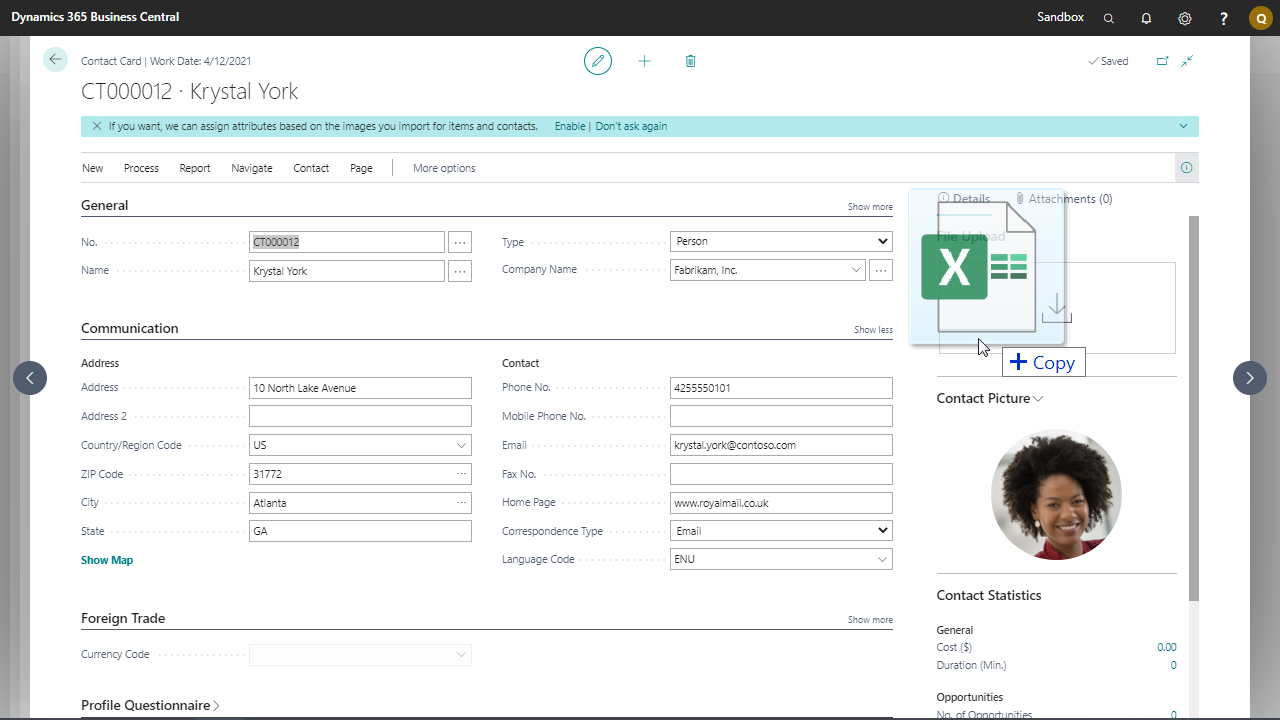Toggle the FactBox information pane
1280x720 pixels.
point(1186,168)
